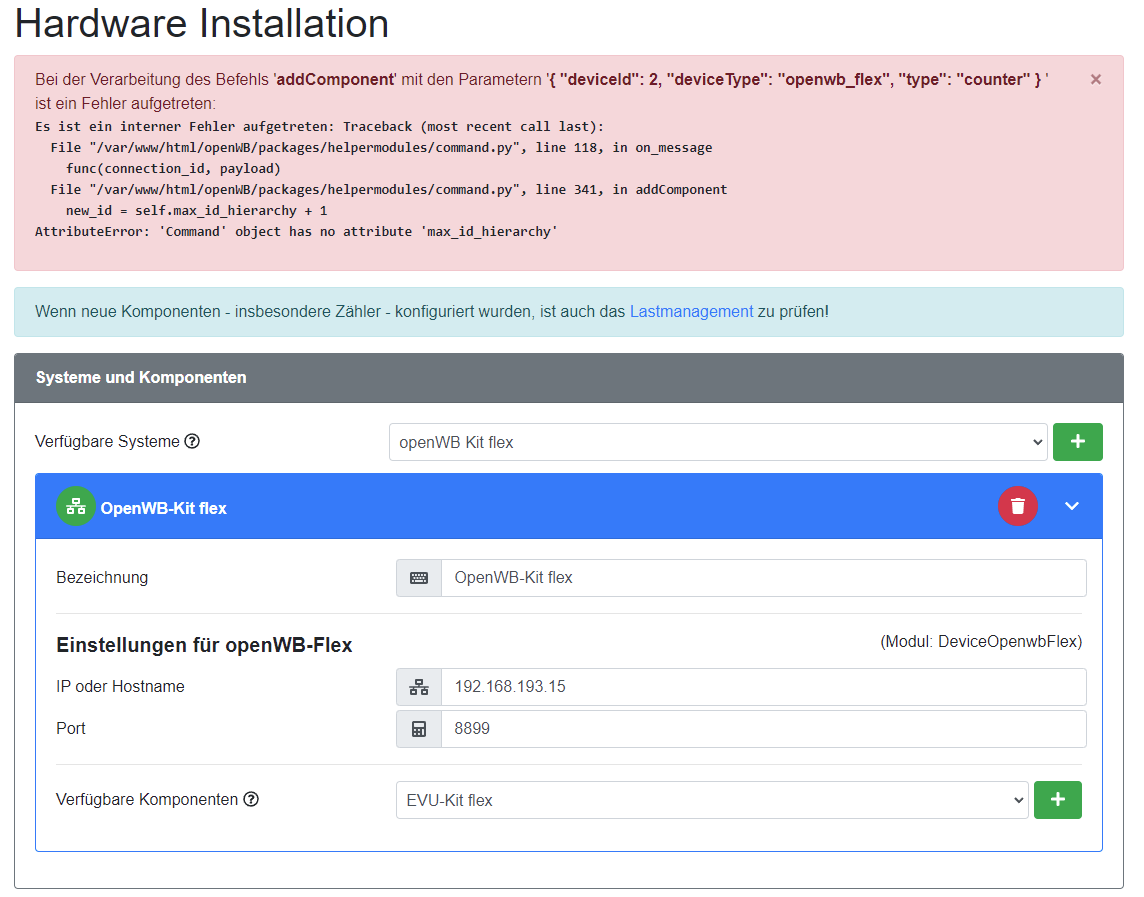Click keyboard icon beside Bezeichnung field
The height and width of the screenshot is (897, 1144).
coord(419,578)
